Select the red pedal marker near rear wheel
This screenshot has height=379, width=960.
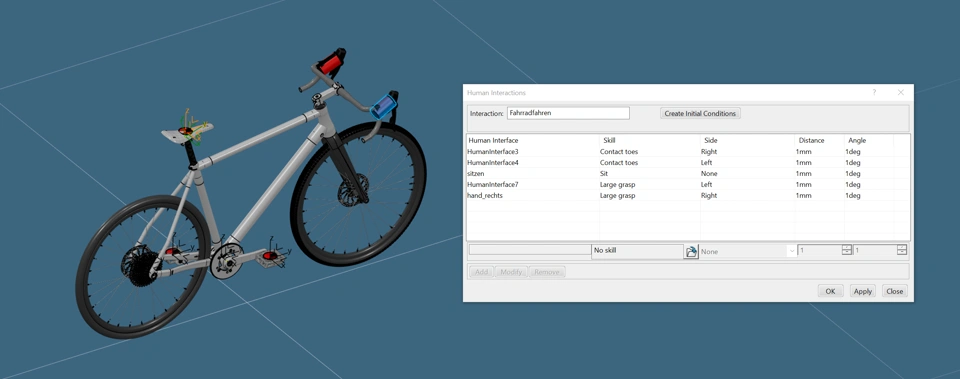click(173, 251)
